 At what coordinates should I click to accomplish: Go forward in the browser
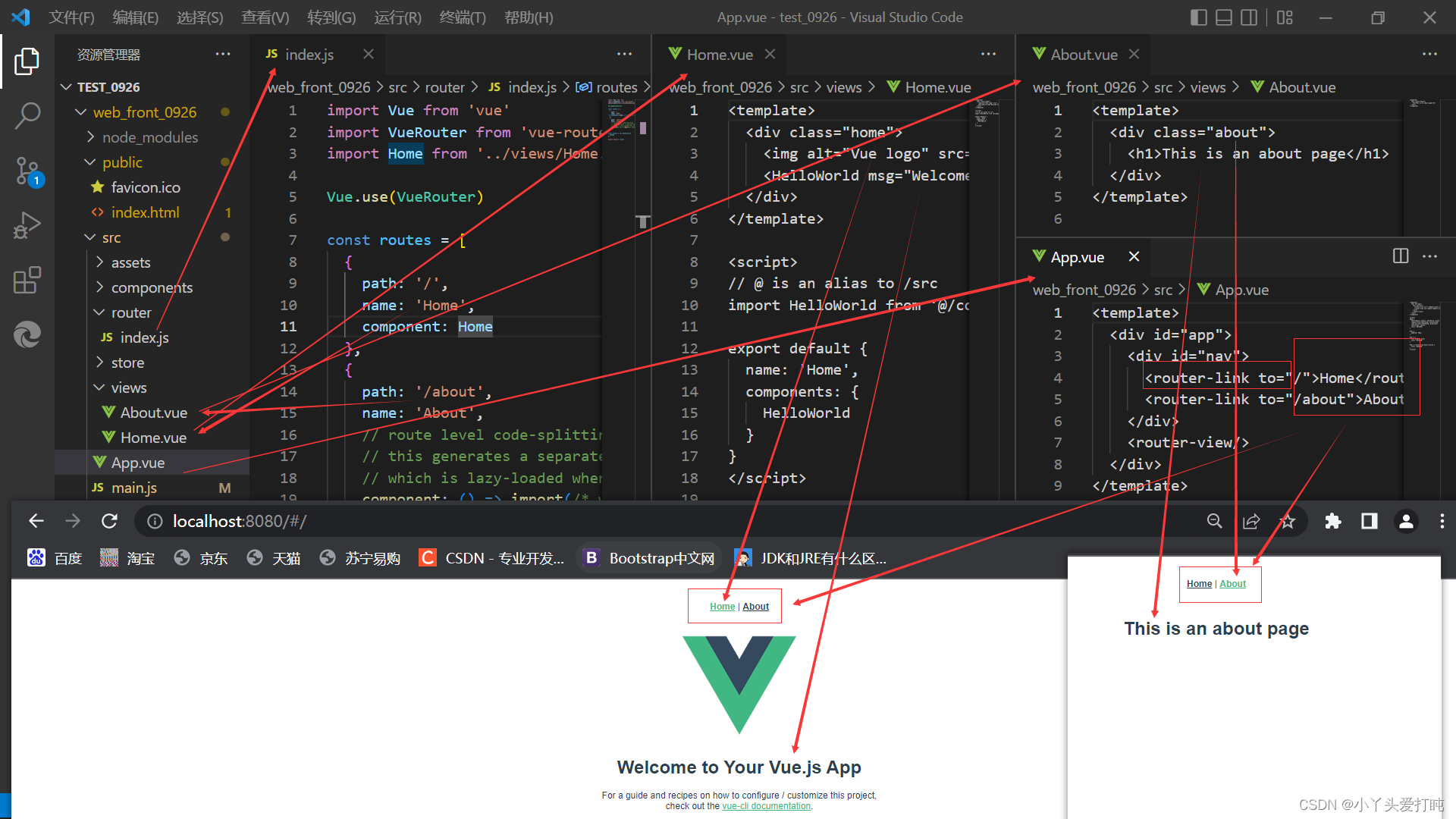73,521
